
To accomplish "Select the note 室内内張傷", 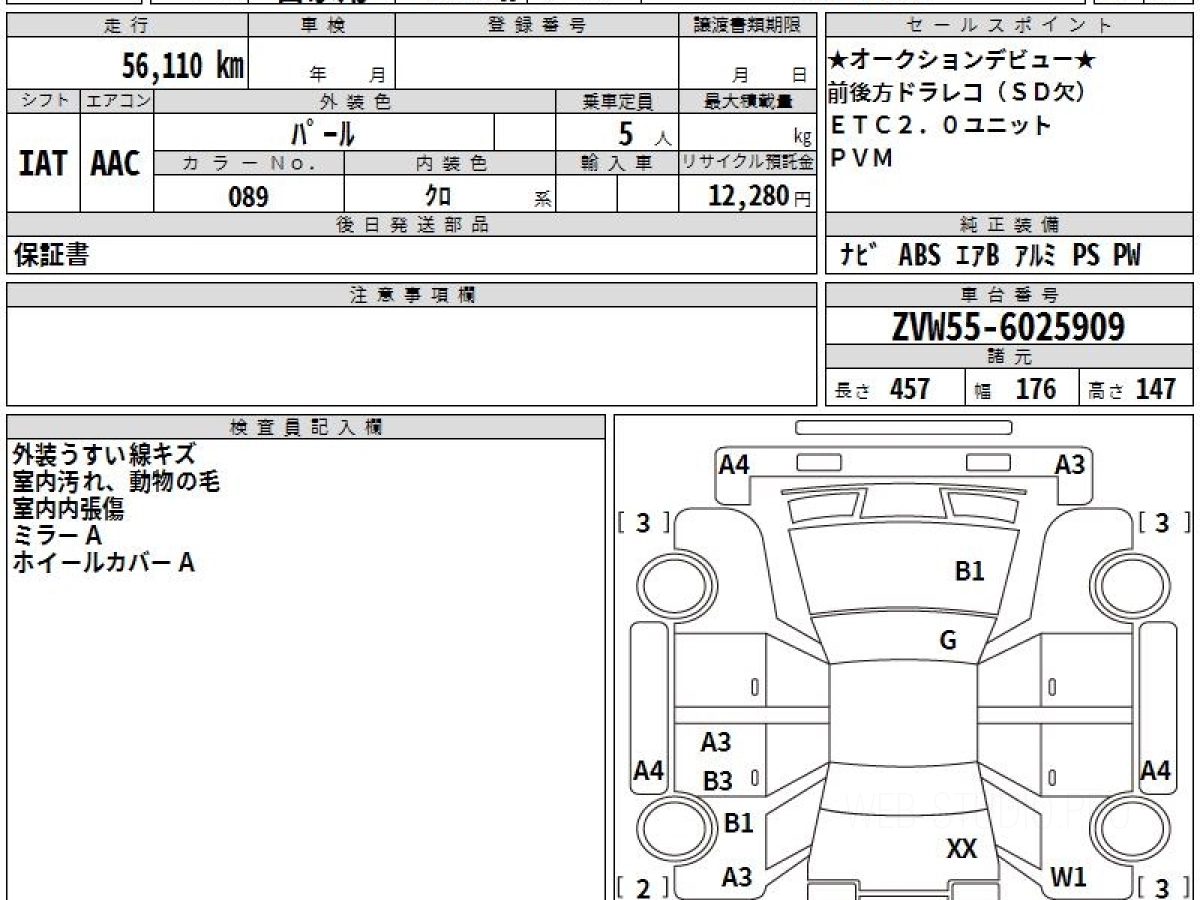I will 68,509.
